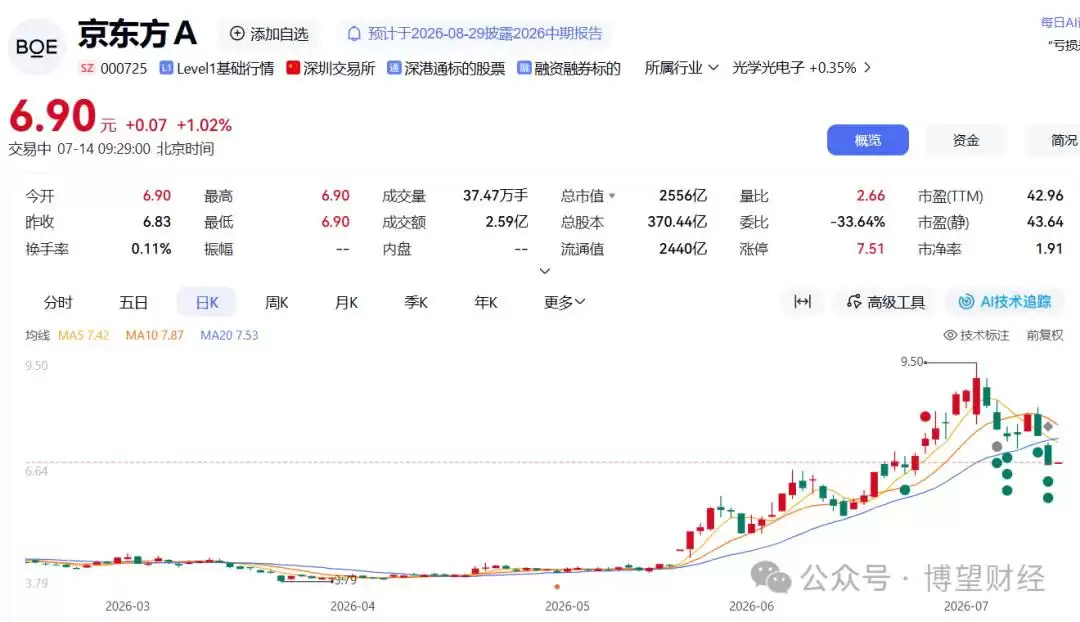Click the 深圳交易所 flag icon

(x=293, y=68)
